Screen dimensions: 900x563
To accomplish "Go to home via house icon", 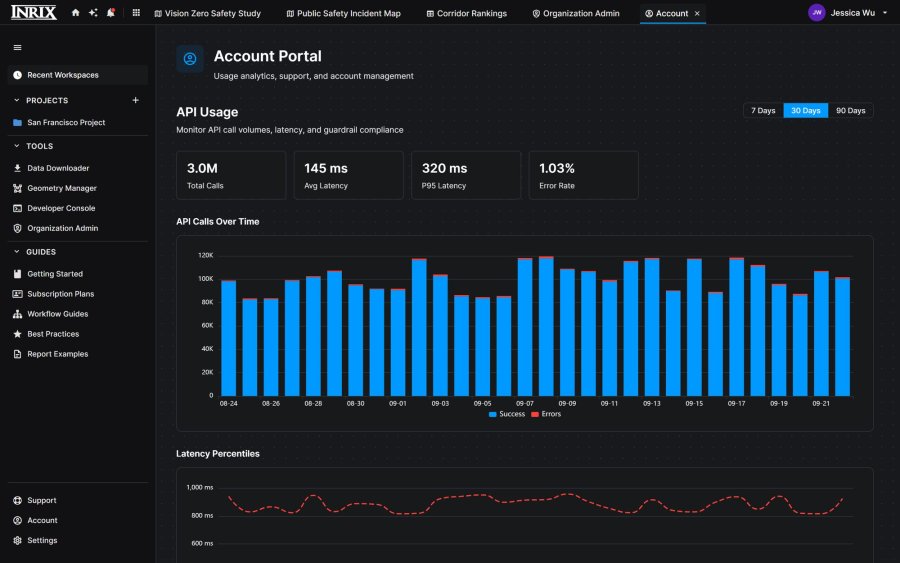I will point(75,13).
